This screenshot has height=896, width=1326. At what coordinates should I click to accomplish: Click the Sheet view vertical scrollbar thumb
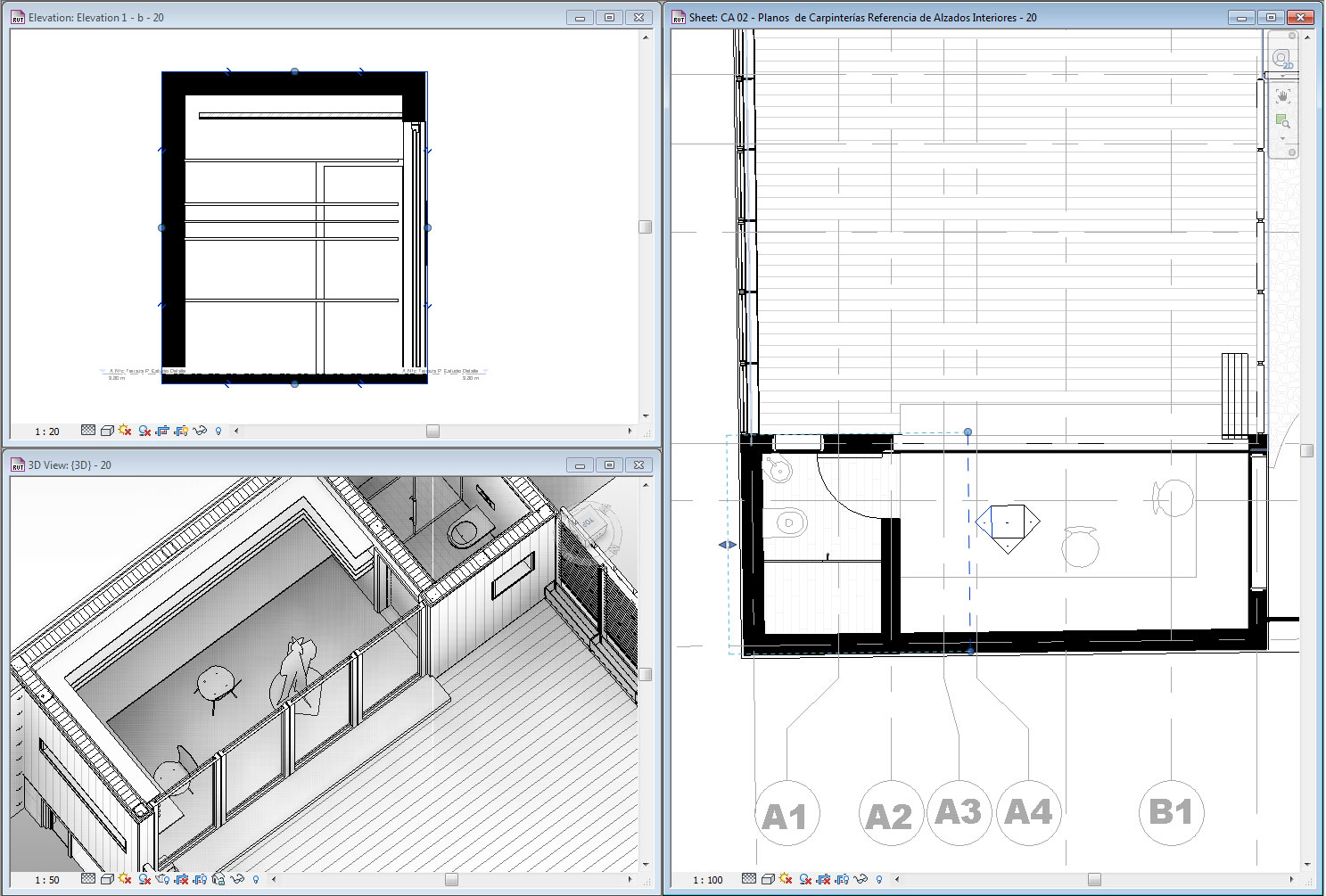pos(1307,451)
